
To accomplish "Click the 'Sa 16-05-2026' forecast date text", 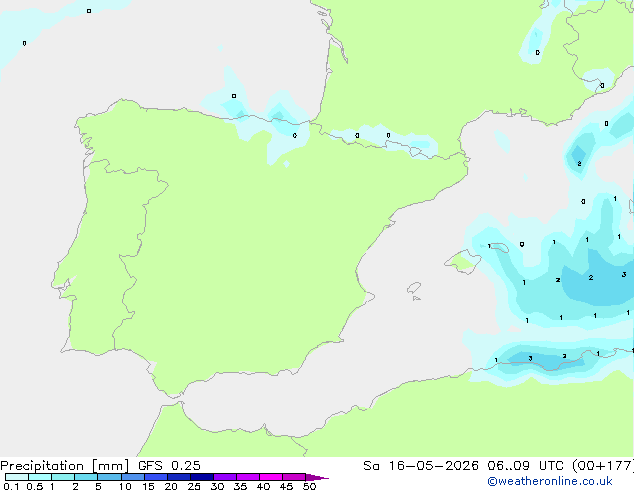I will coord(421,466).
